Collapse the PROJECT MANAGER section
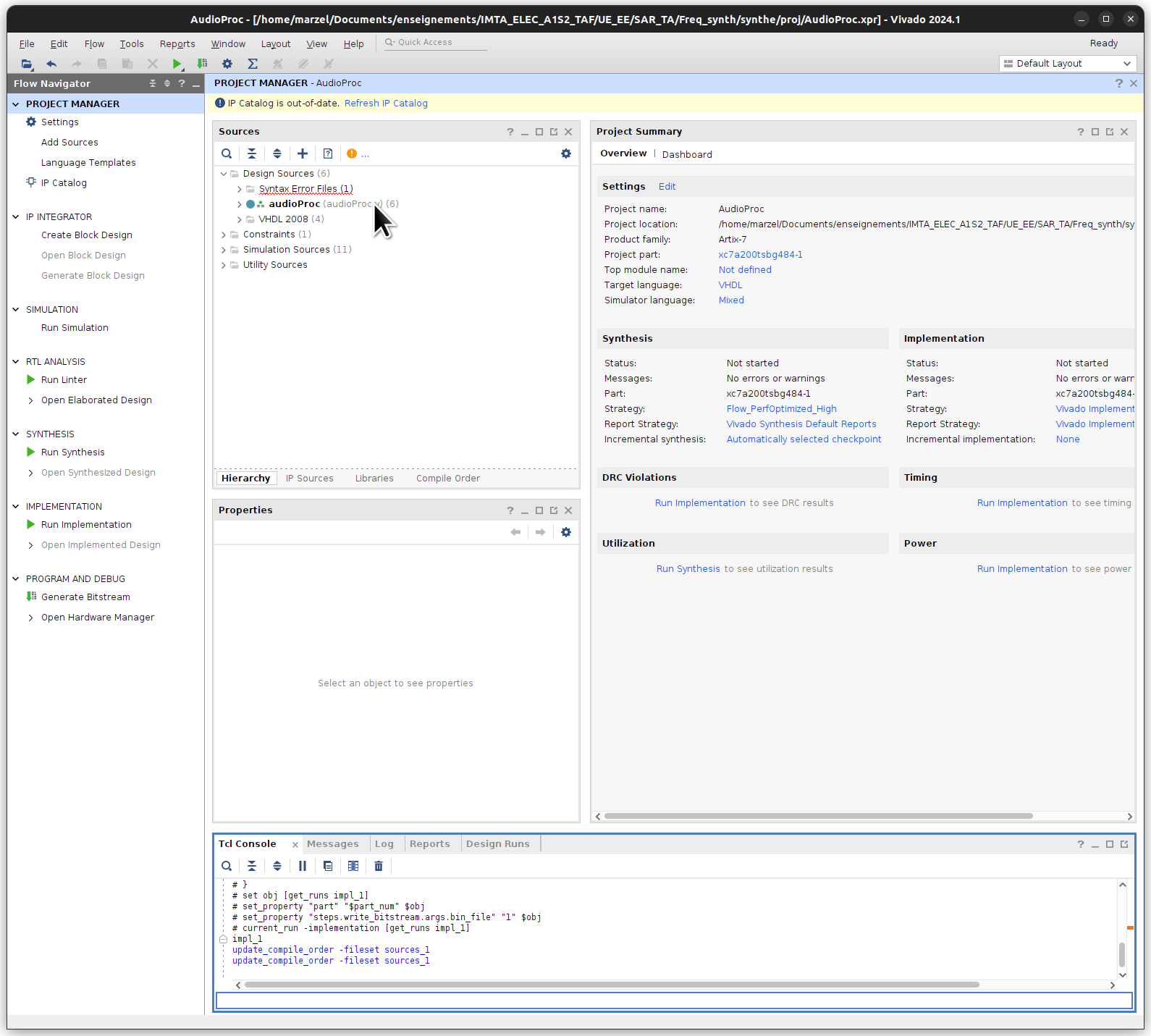 16,104
